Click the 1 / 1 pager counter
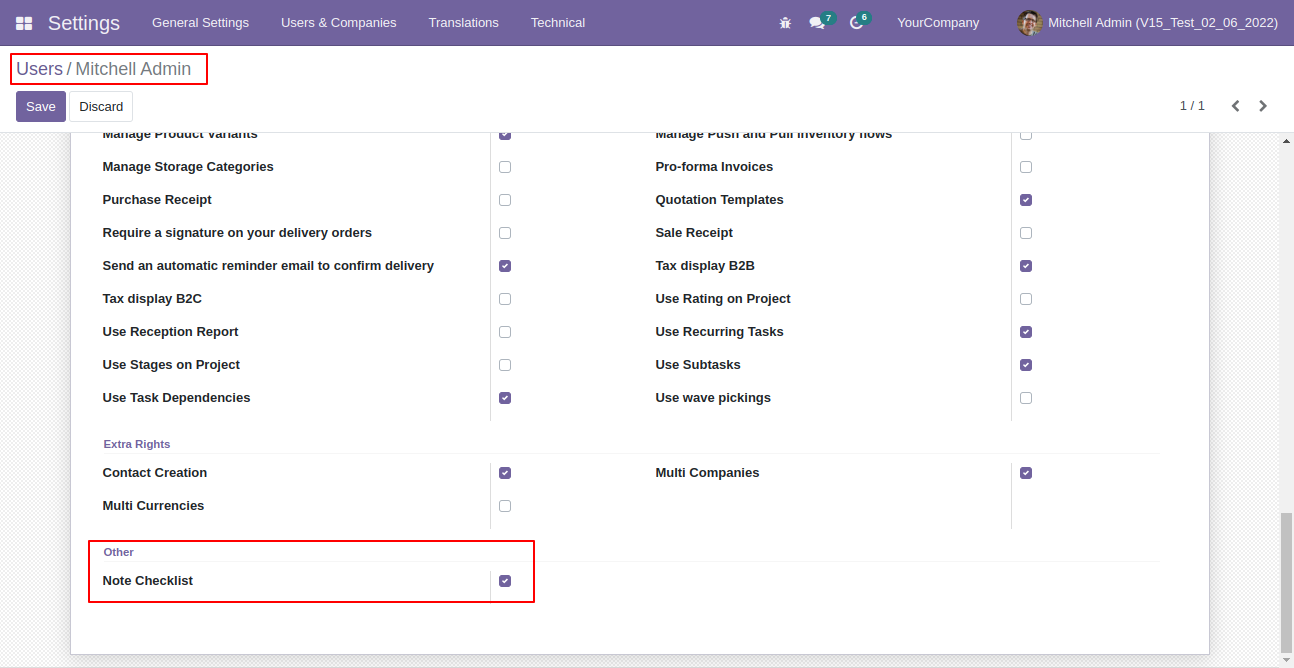This screenshot has width=1294, height=668. pos(1192,106)
